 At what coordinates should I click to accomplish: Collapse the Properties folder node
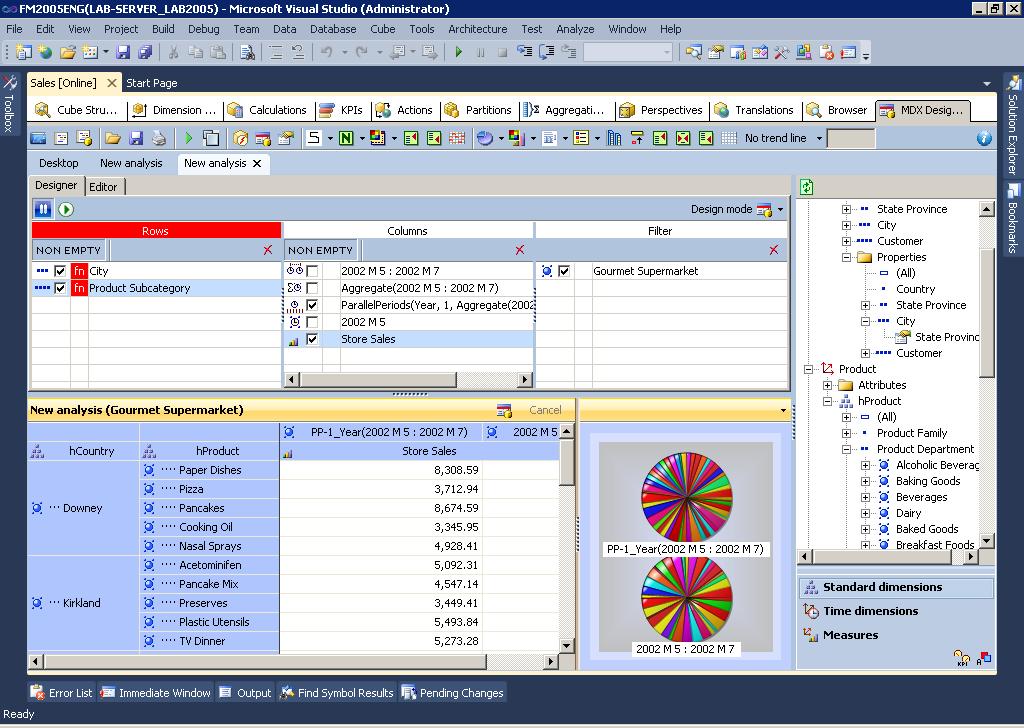pyautogui.click(x=846, y=257)
